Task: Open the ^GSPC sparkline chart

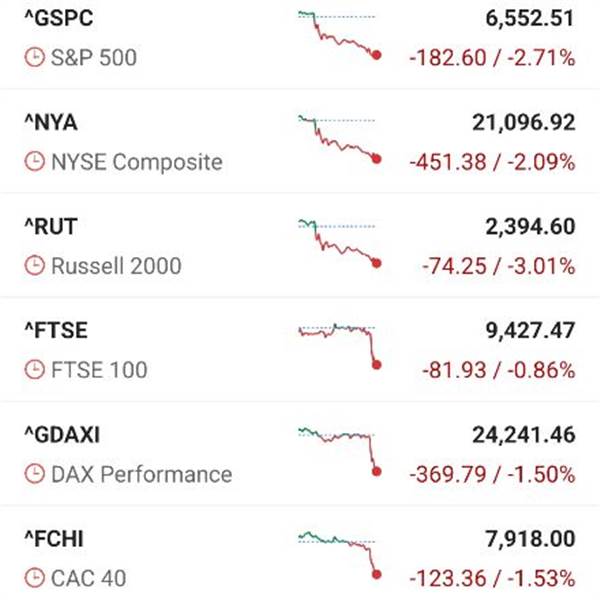Action: pos(338,35)
